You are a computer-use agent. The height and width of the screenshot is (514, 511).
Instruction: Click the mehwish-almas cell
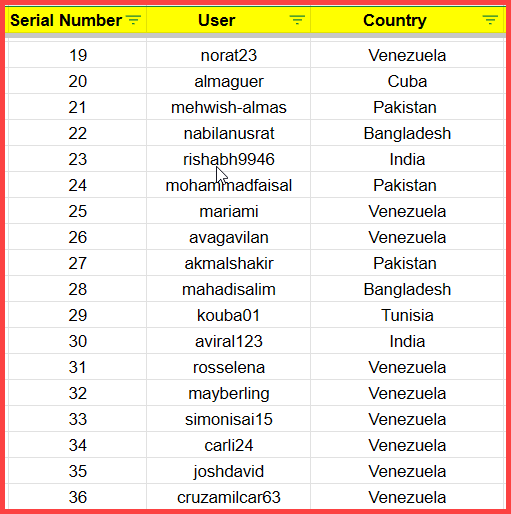228,107
